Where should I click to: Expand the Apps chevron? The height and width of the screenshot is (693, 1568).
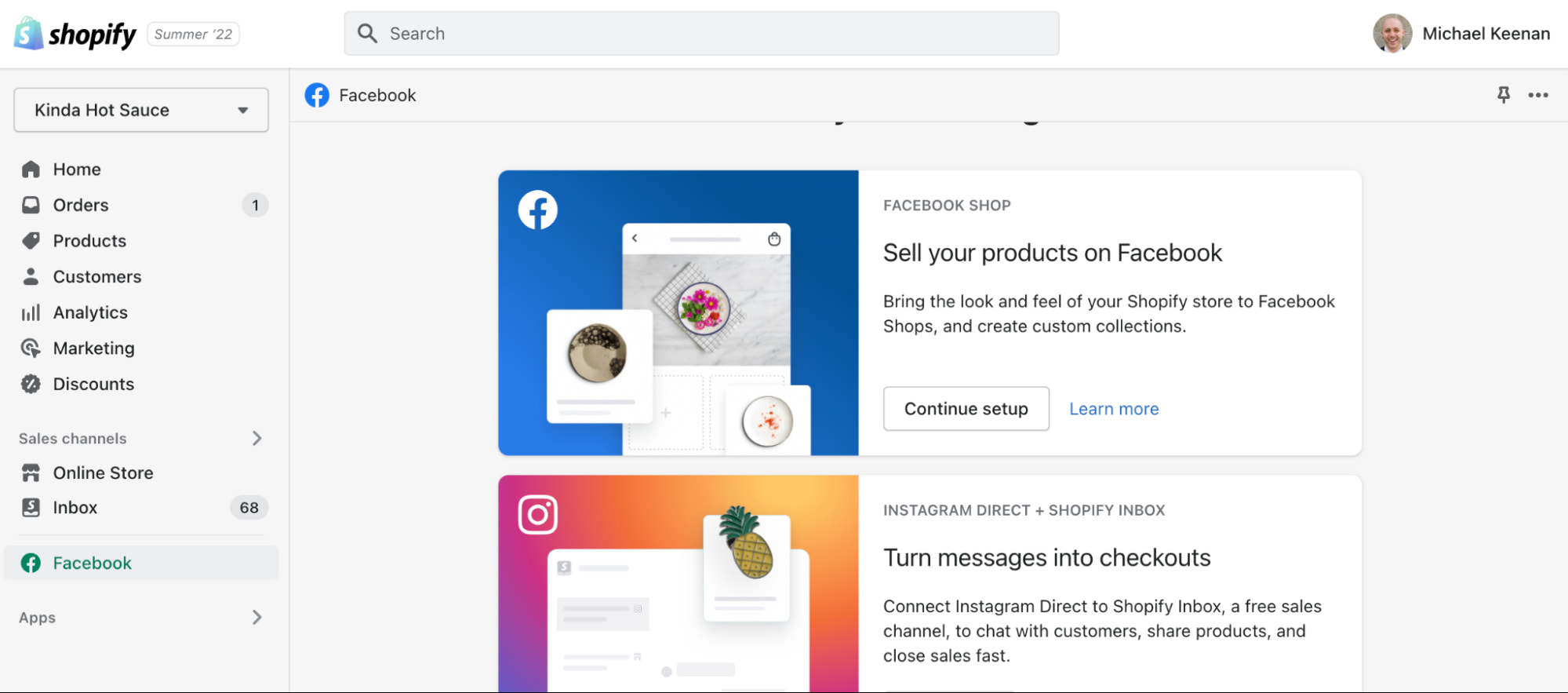coord(256,617)
